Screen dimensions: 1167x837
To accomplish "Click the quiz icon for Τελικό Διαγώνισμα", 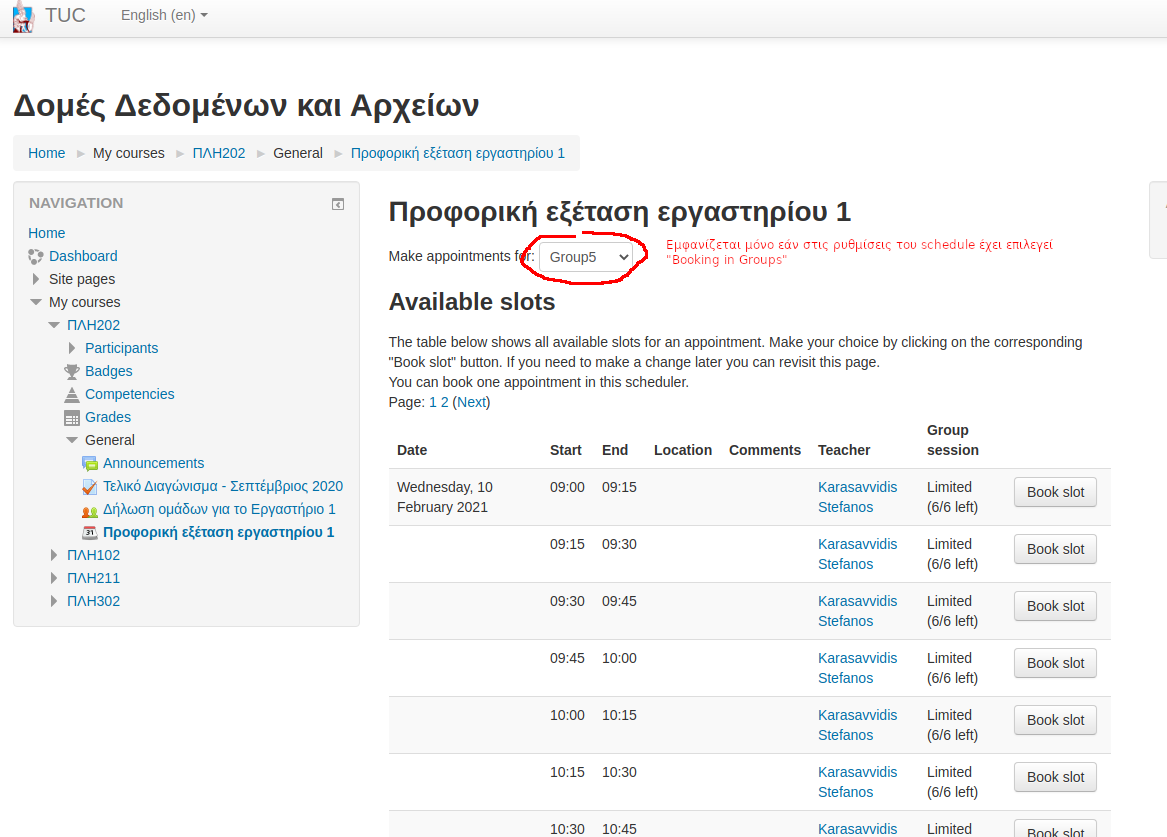I will point(90,486).
